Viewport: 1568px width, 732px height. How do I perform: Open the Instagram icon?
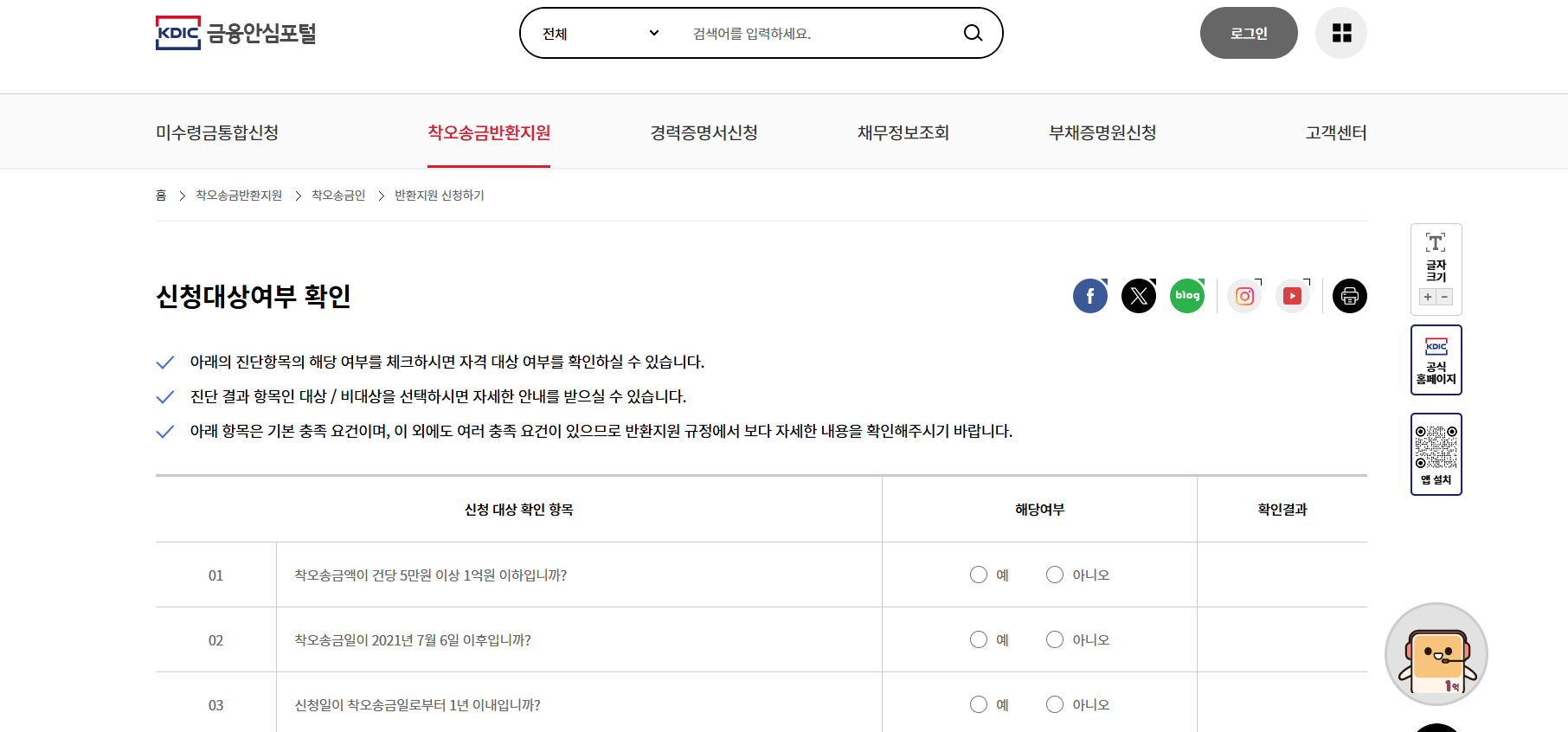point(1244,296)
